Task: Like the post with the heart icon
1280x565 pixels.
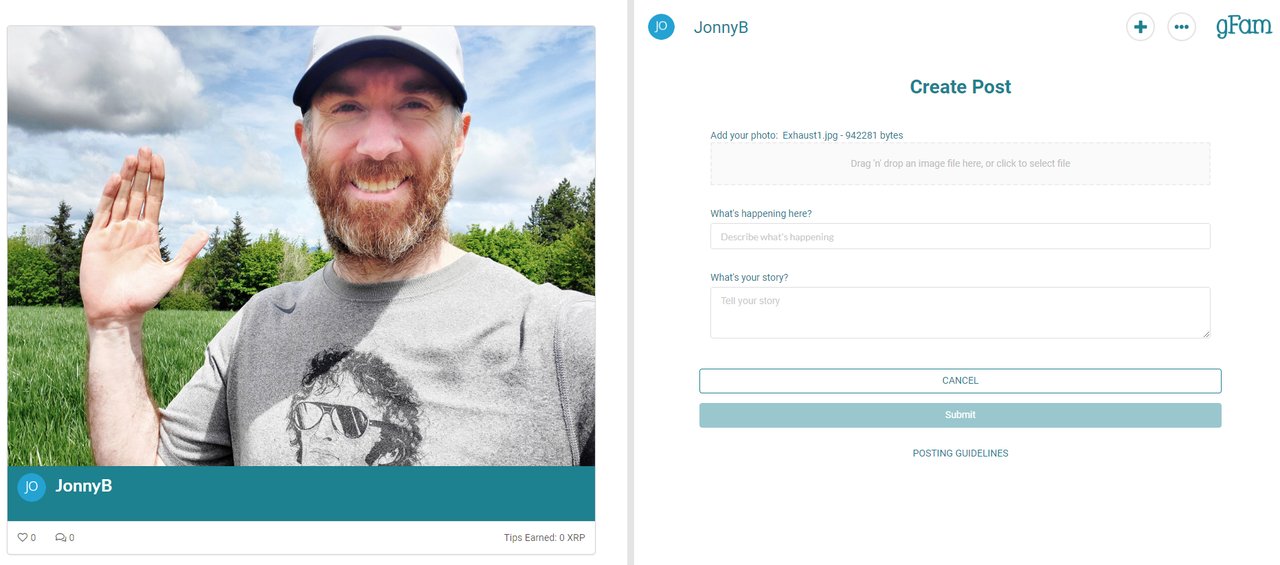Action: (23, 538)
